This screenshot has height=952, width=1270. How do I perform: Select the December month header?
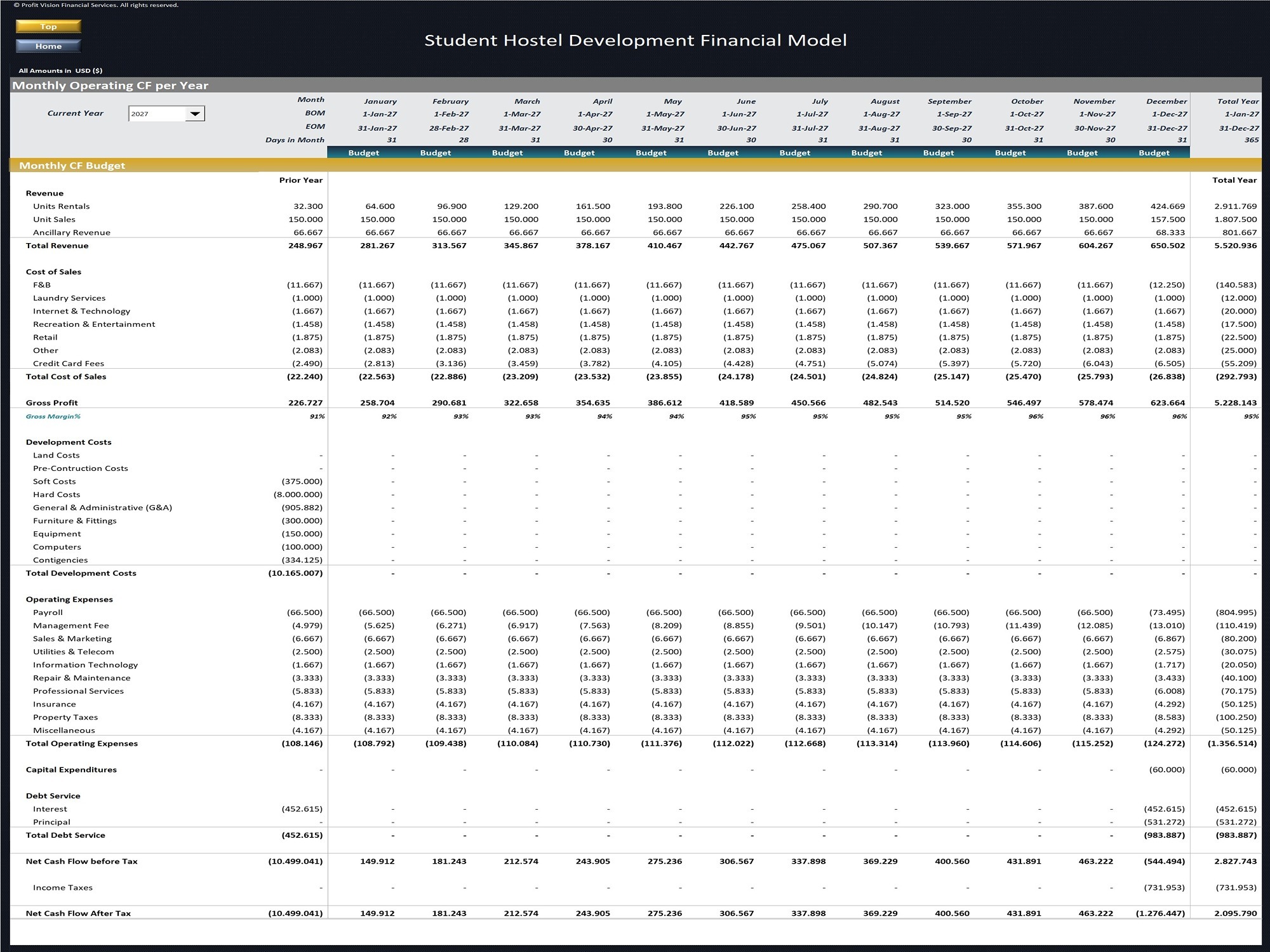pos(1166,101)
